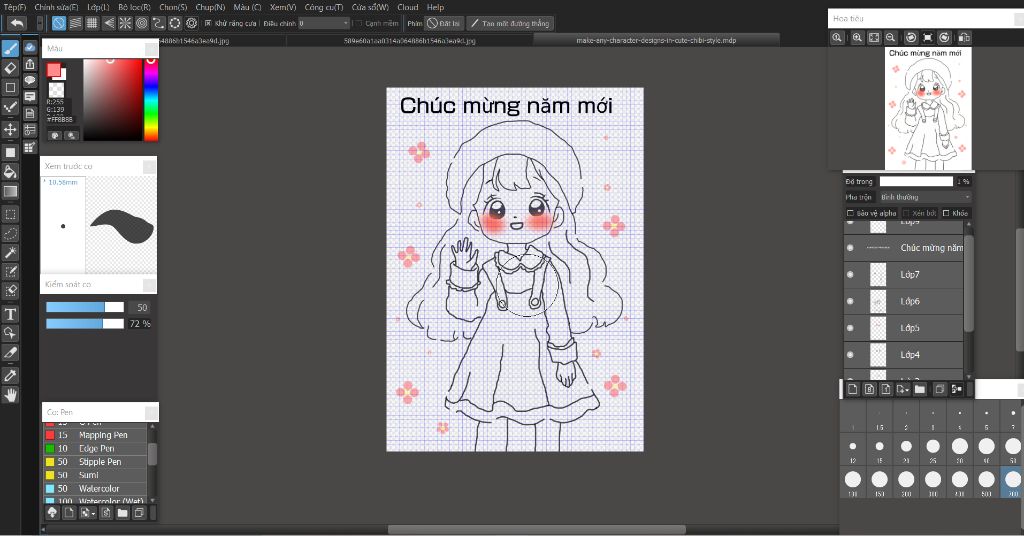
Task: Hide layer Lớp4
Action: point(850,355)
